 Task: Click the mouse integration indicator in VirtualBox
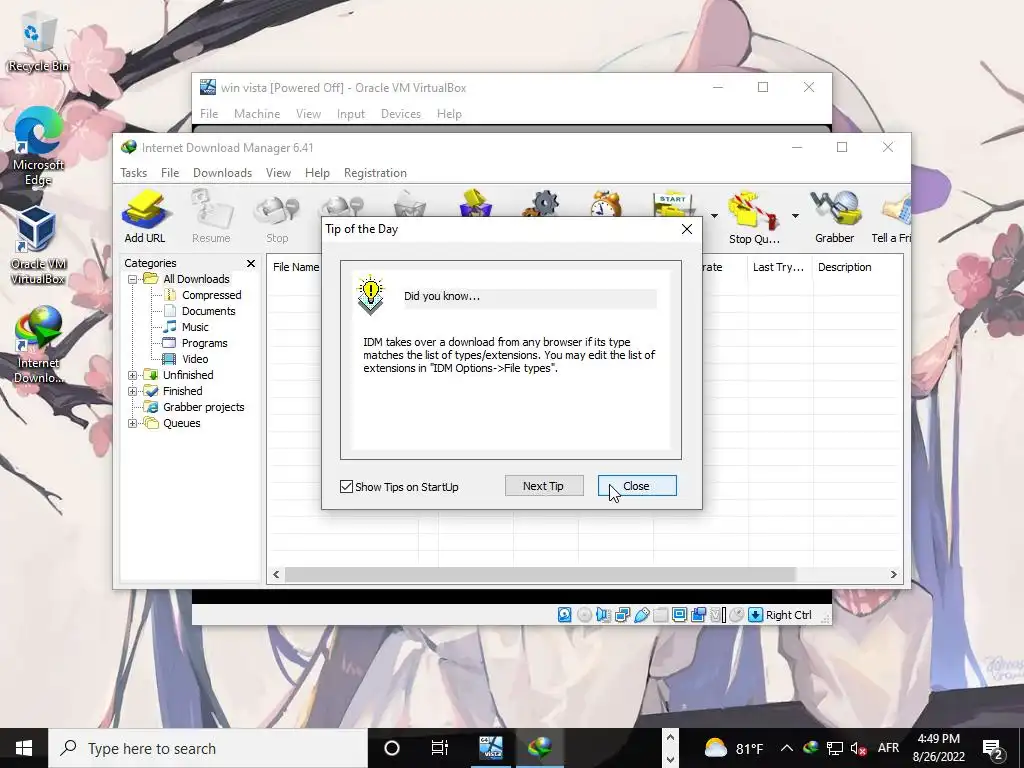pyautogui.click(x=737, y=615)
